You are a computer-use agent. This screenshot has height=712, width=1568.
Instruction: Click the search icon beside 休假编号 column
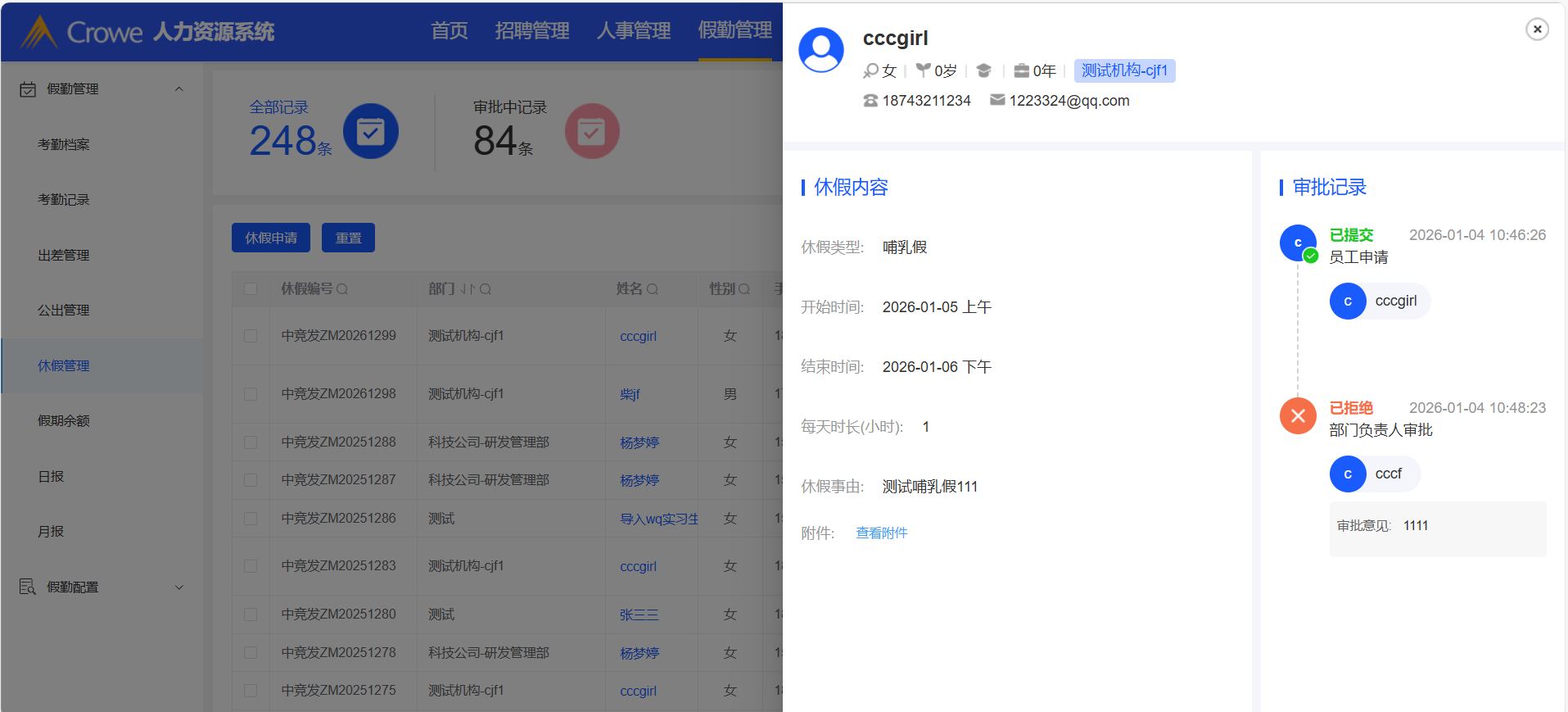[342, 289]
